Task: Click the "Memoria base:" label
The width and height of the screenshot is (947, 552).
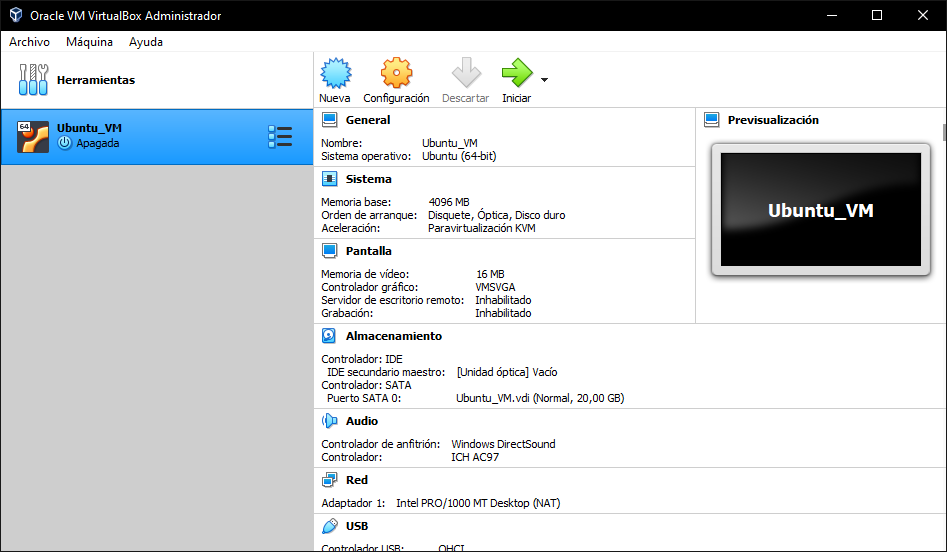Action: (x=356, y=202)
